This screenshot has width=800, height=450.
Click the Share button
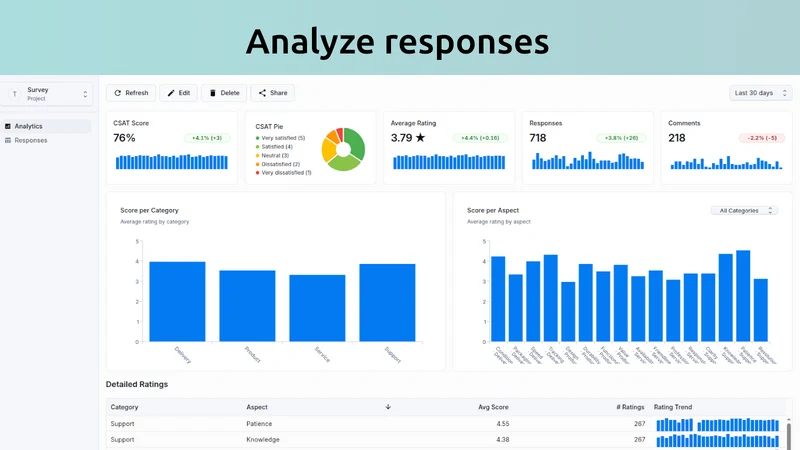[272, 93]
